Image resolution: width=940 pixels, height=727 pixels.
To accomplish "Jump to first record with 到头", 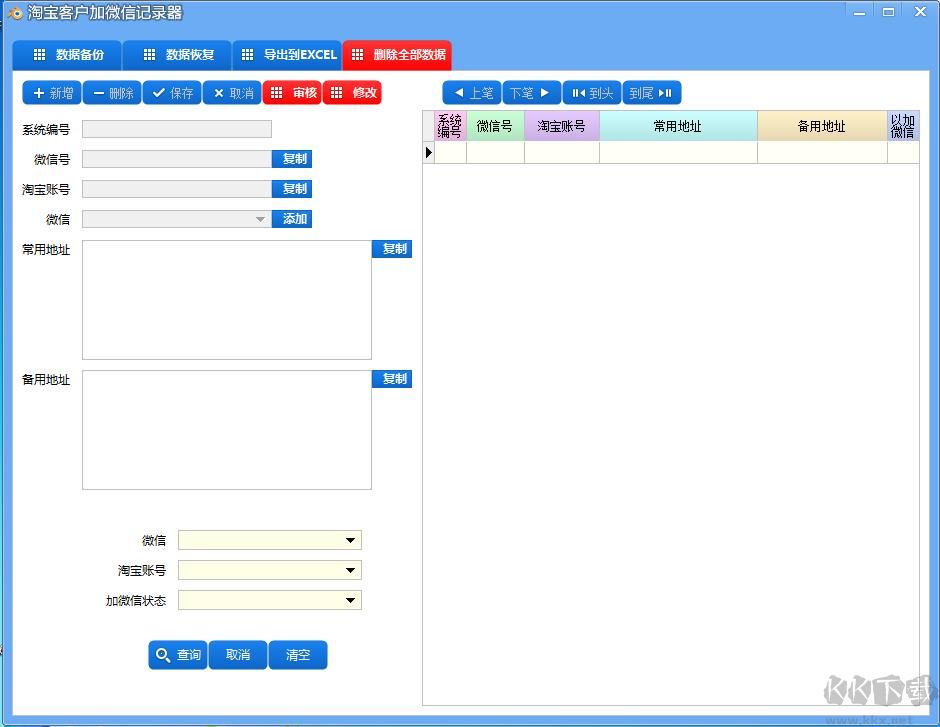I will click(592, 93).
